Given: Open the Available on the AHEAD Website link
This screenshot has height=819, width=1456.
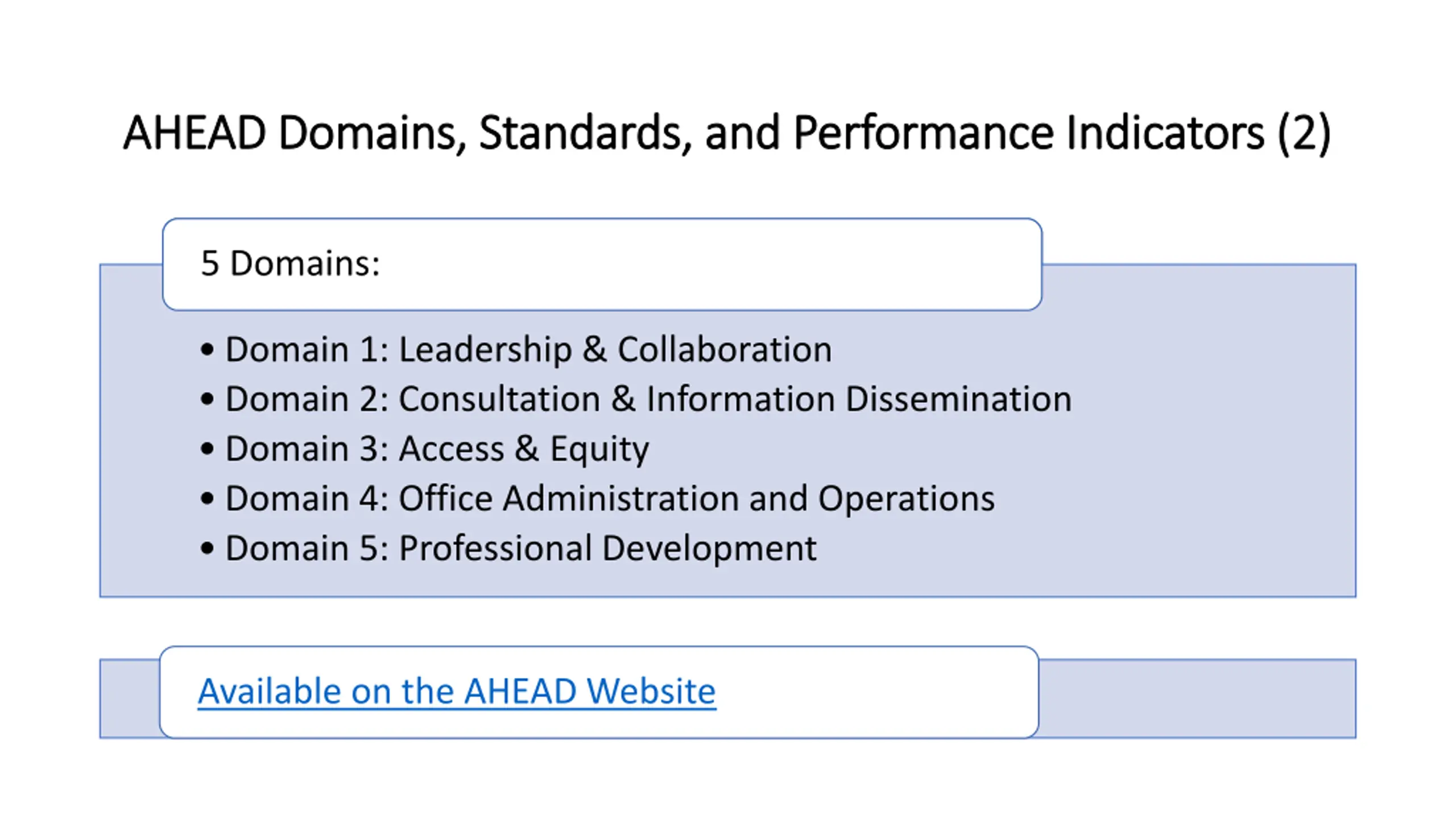Looking at the screenshot, I should [x=457, y=692].
